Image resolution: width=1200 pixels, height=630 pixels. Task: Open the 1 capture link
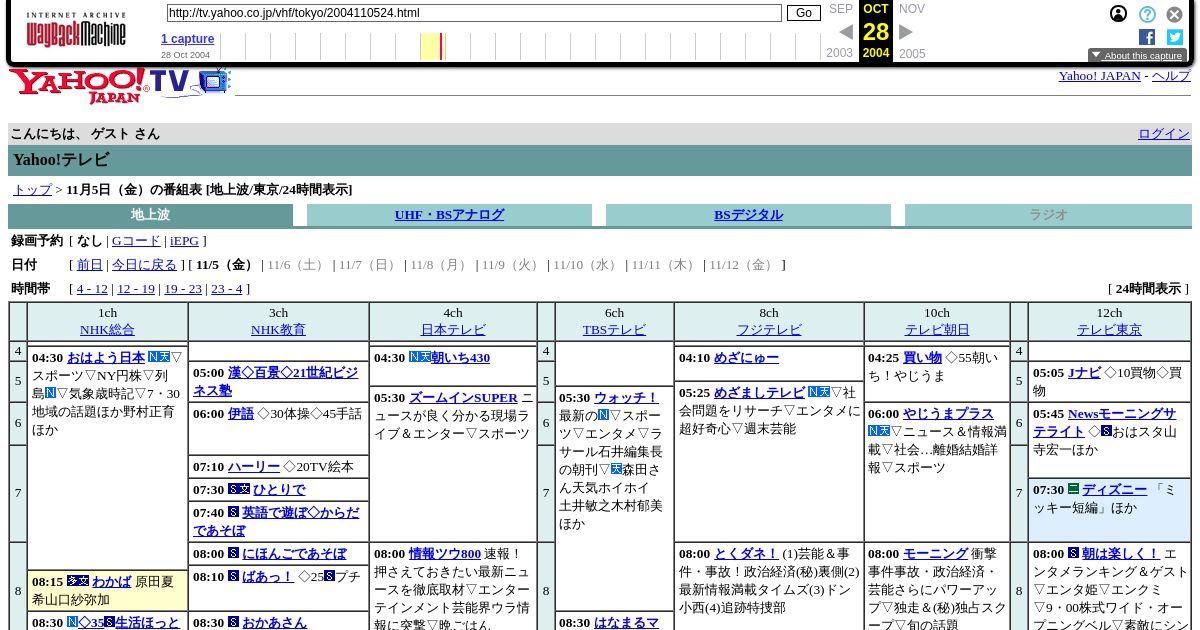(187, 39)
